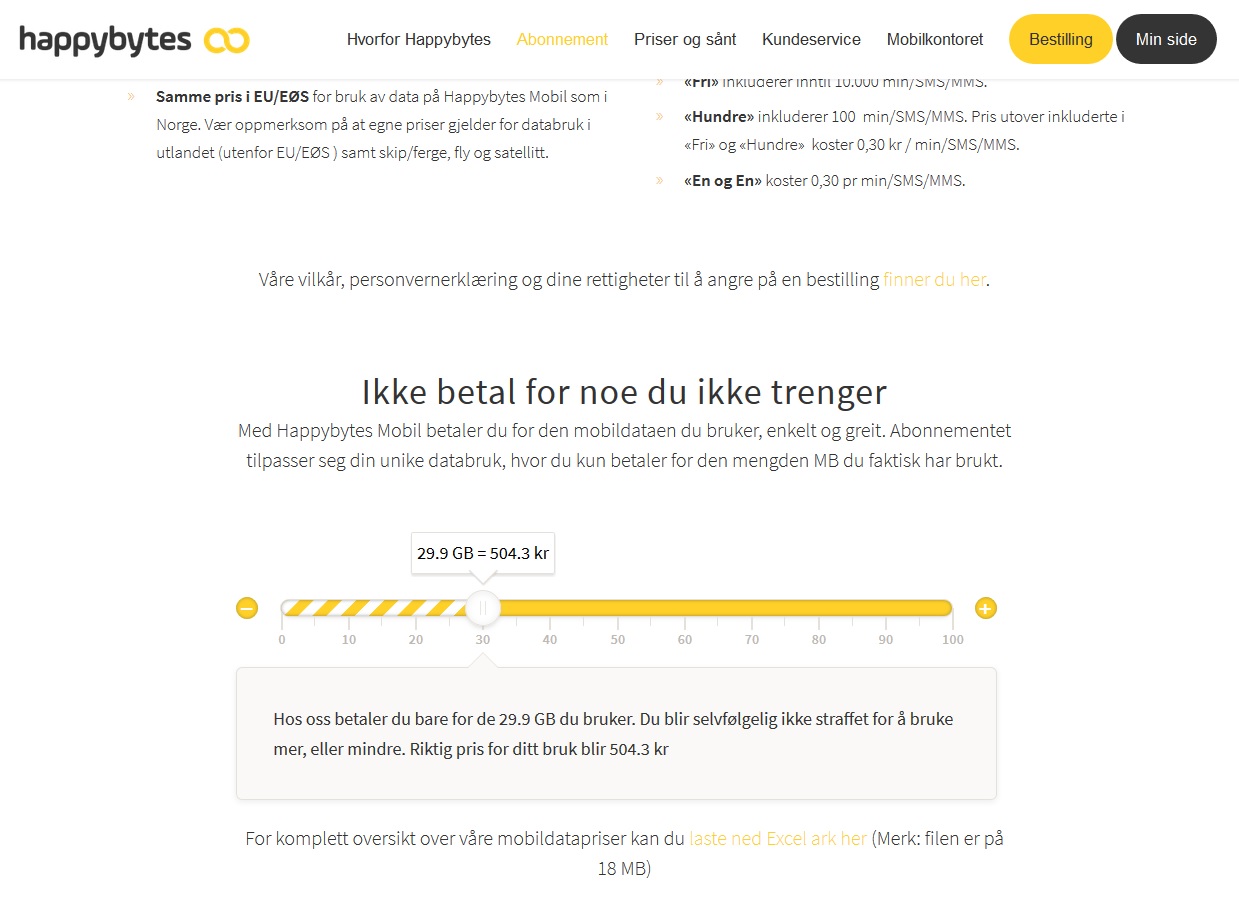Go to Priser og sånt page
The width and height of the screenshot is (1239, 910).
coord(685,40)
